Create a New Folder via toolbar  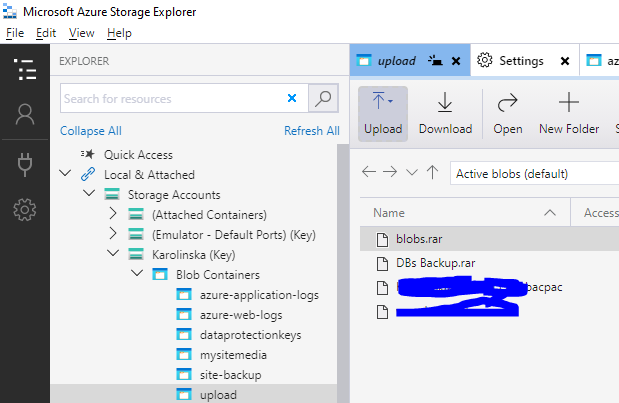point(569,113)
